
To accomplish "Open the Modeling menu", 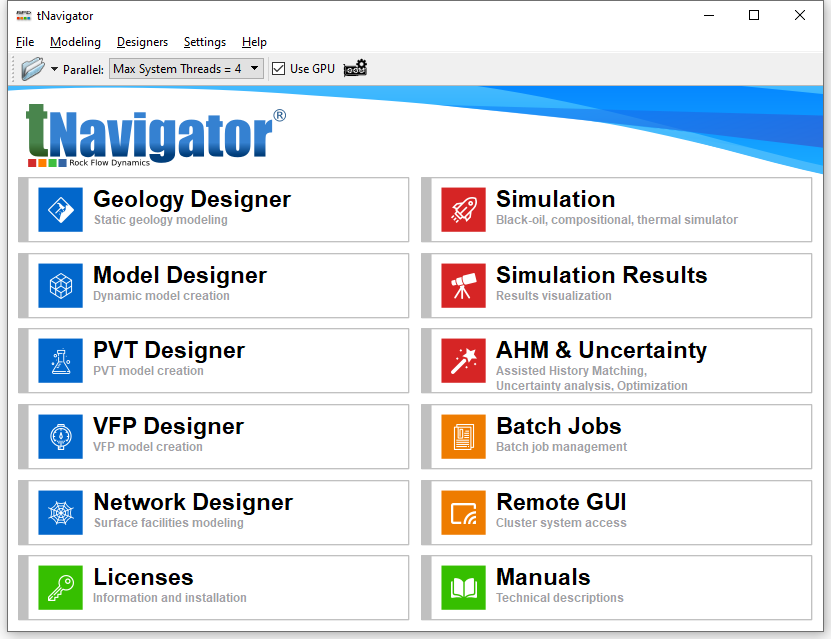I will (75, 42).
